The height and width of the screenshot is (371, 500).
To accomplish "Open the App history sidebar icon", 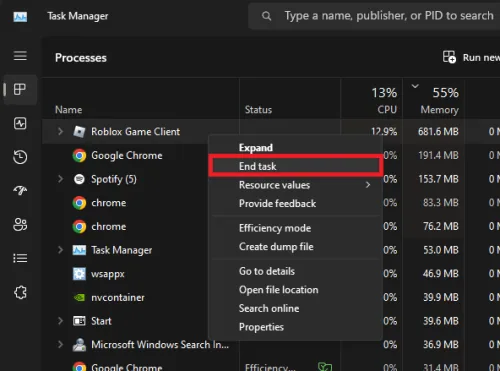I will coord(20,157).
